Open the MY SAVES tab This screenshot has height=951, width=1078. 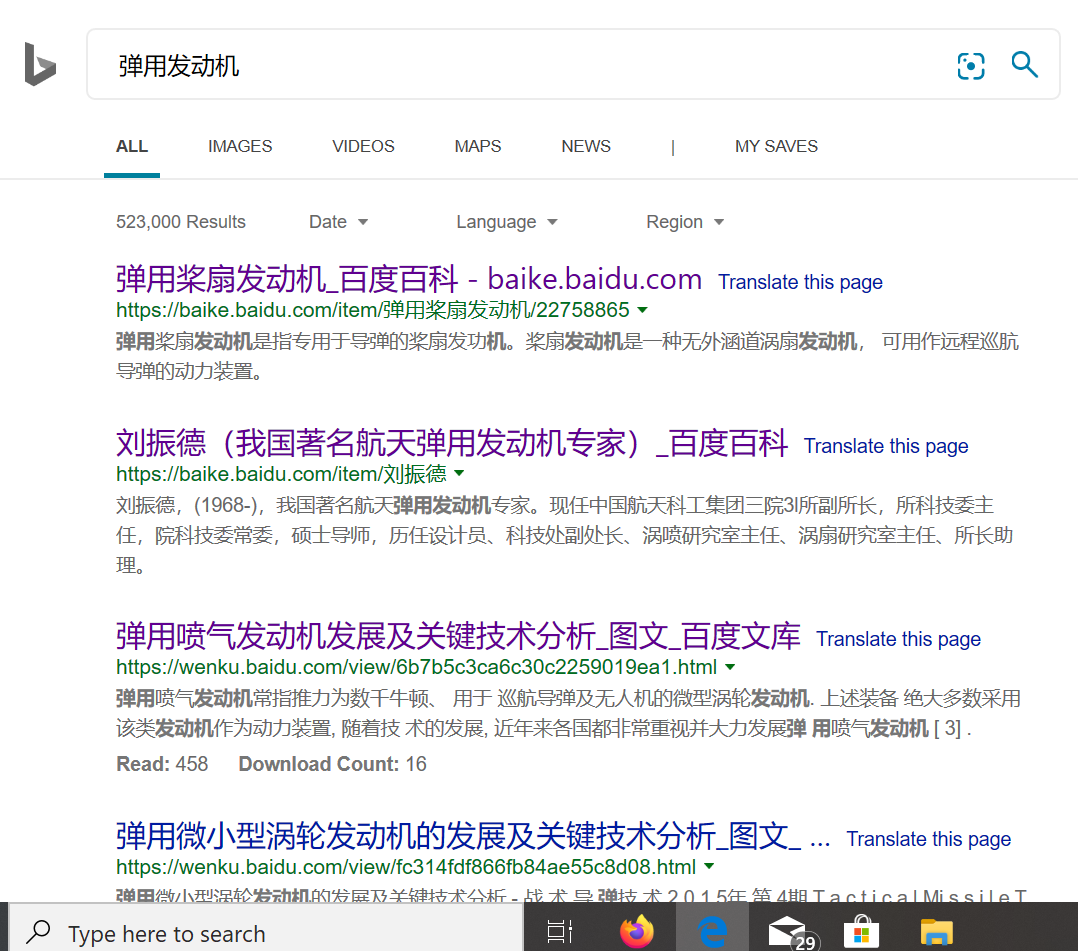[776, 146]
